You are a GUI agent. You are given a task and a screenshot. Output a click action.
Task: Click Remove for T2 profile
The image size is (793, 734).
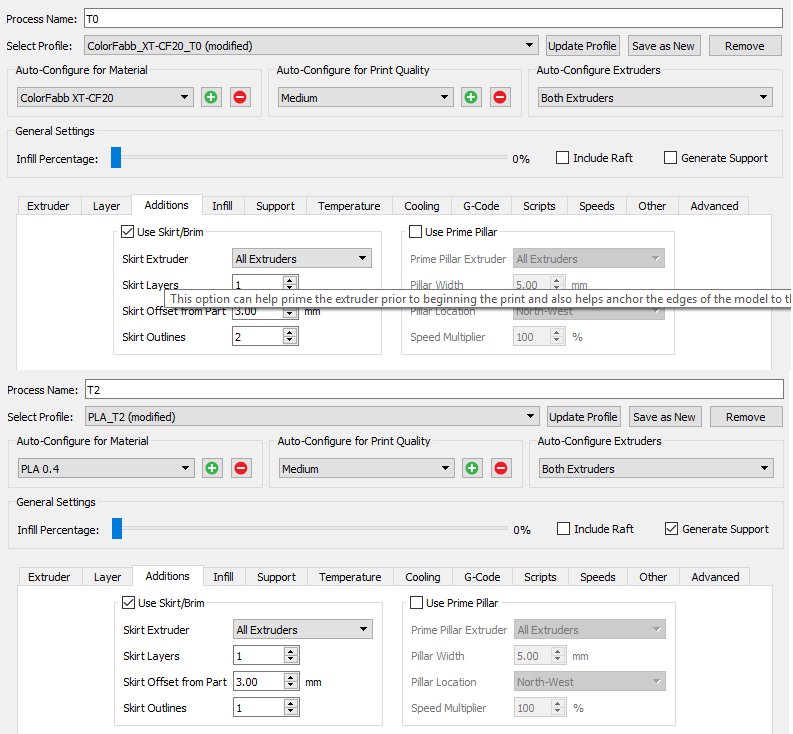[x=746, y=416]
